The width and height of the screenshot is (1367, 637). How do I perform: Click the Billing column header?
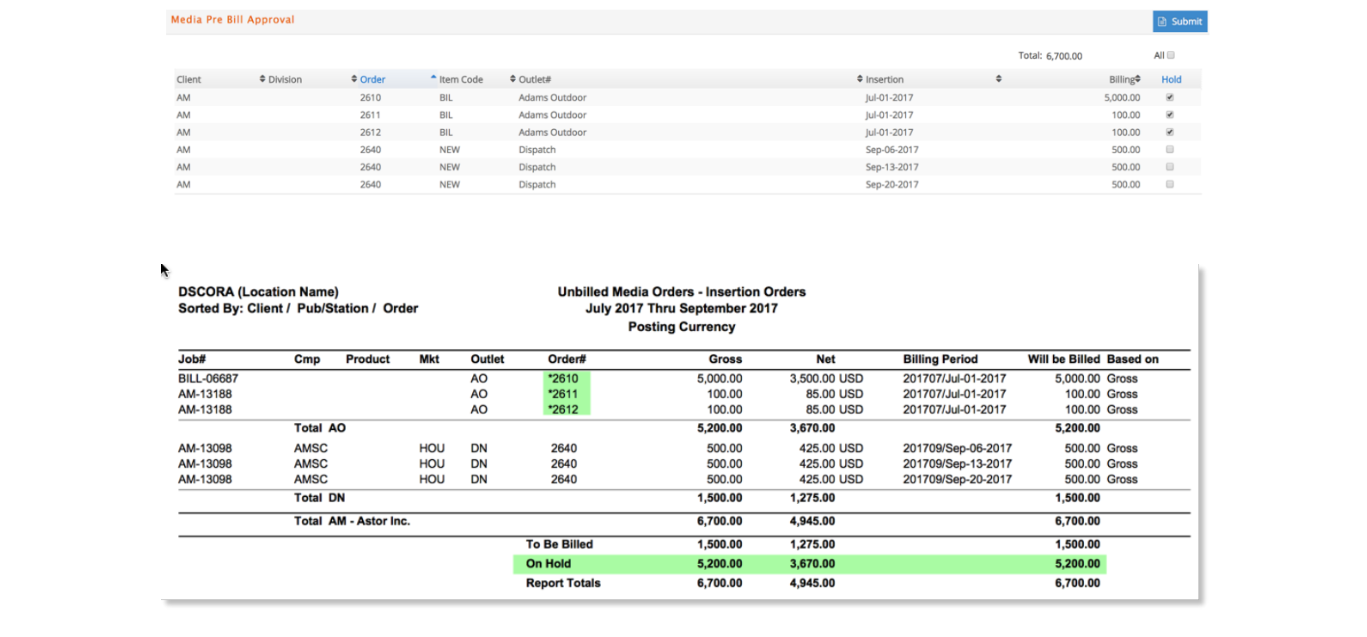pyautogui.click(x=1122, y=80)
